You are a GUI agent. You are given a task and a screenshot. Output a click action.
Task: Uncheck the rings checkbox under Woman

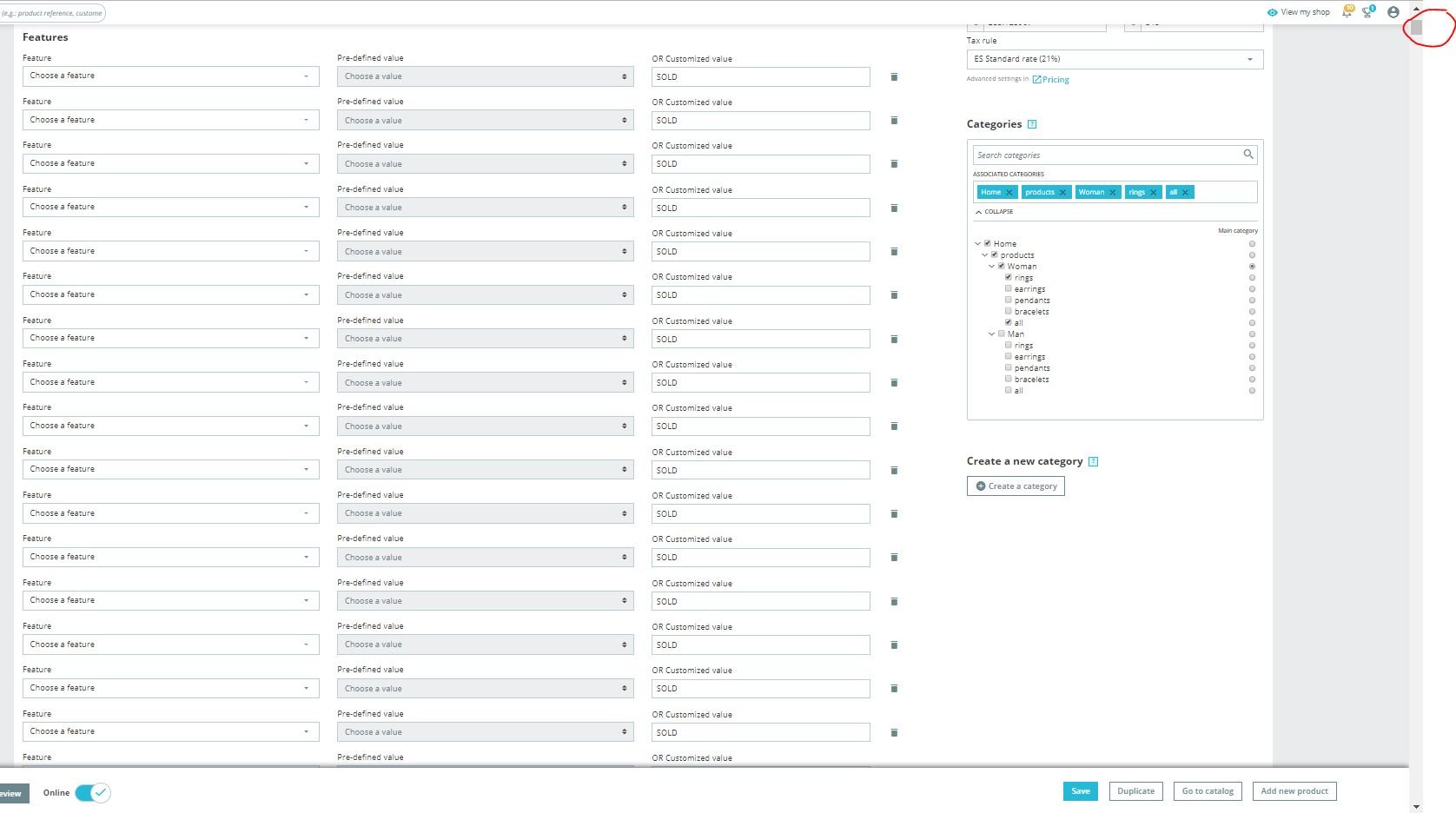(1009, 277)
